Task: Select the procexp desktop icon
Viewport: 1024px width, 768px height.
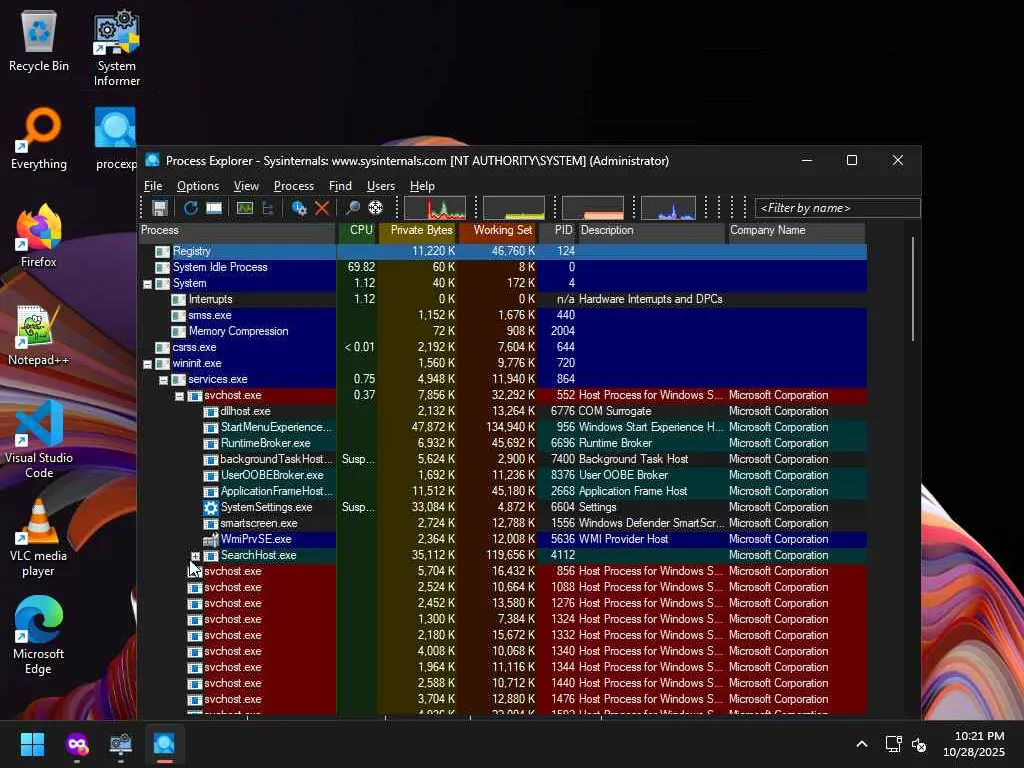Action: (116, 139)
